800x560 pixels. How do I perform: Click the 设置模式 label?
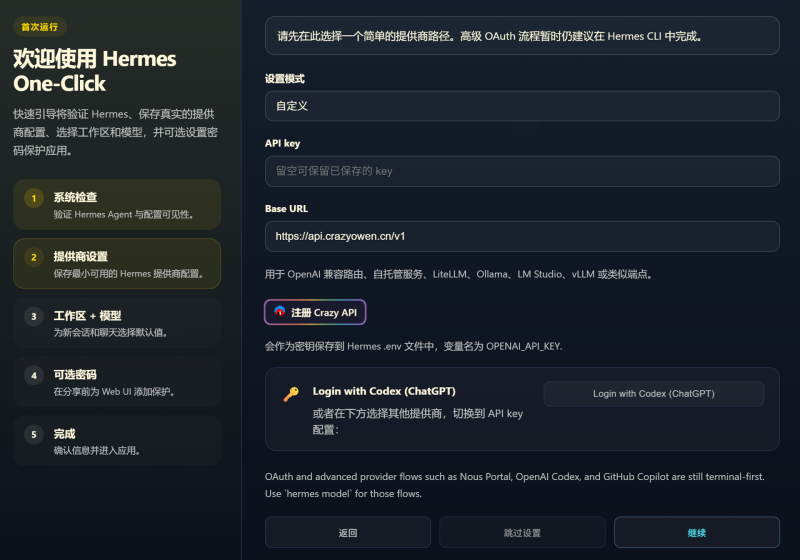[285, 79]
